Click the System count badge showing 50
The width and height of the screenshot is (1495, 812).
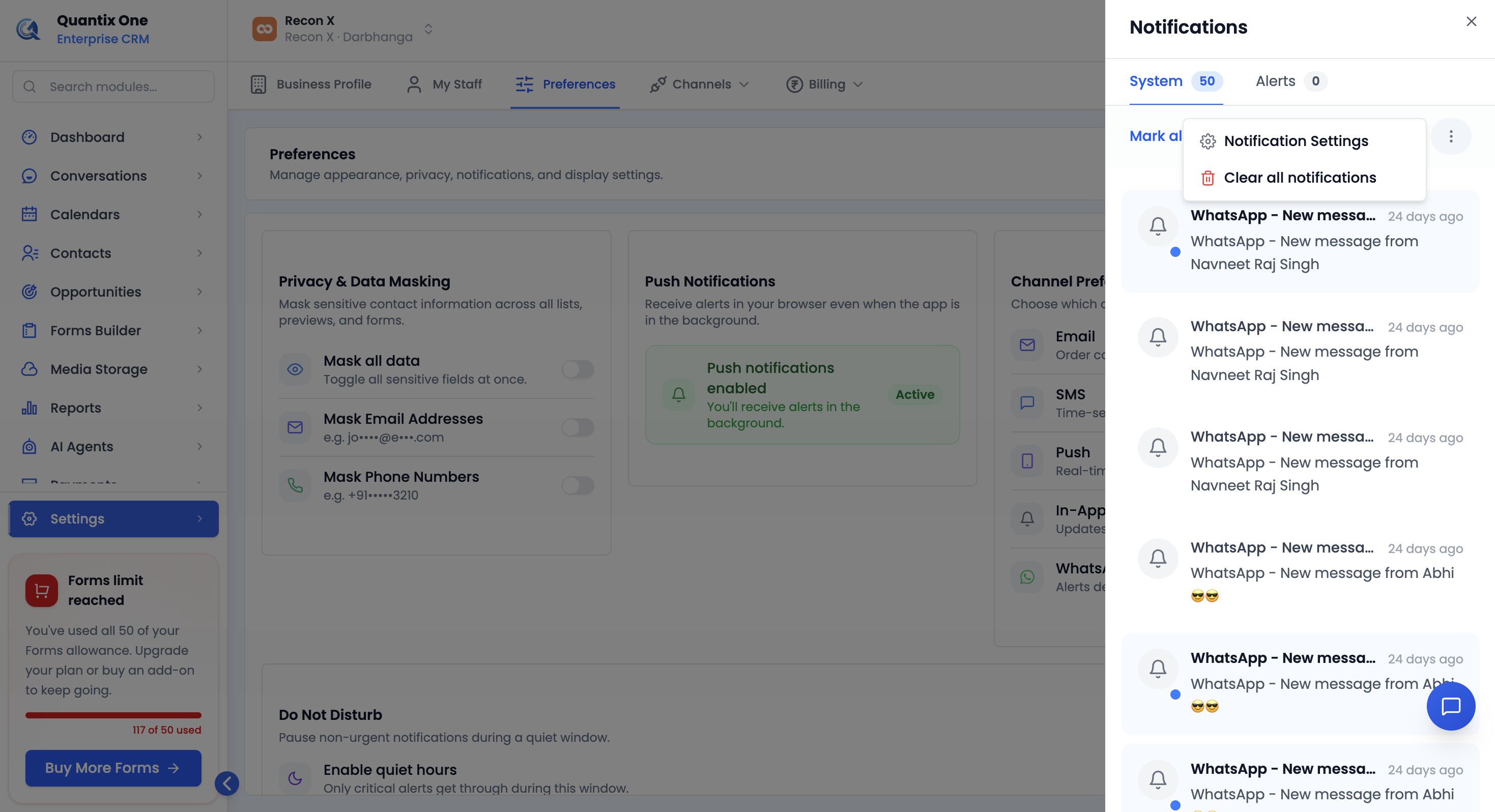(x=1206, y=81)
